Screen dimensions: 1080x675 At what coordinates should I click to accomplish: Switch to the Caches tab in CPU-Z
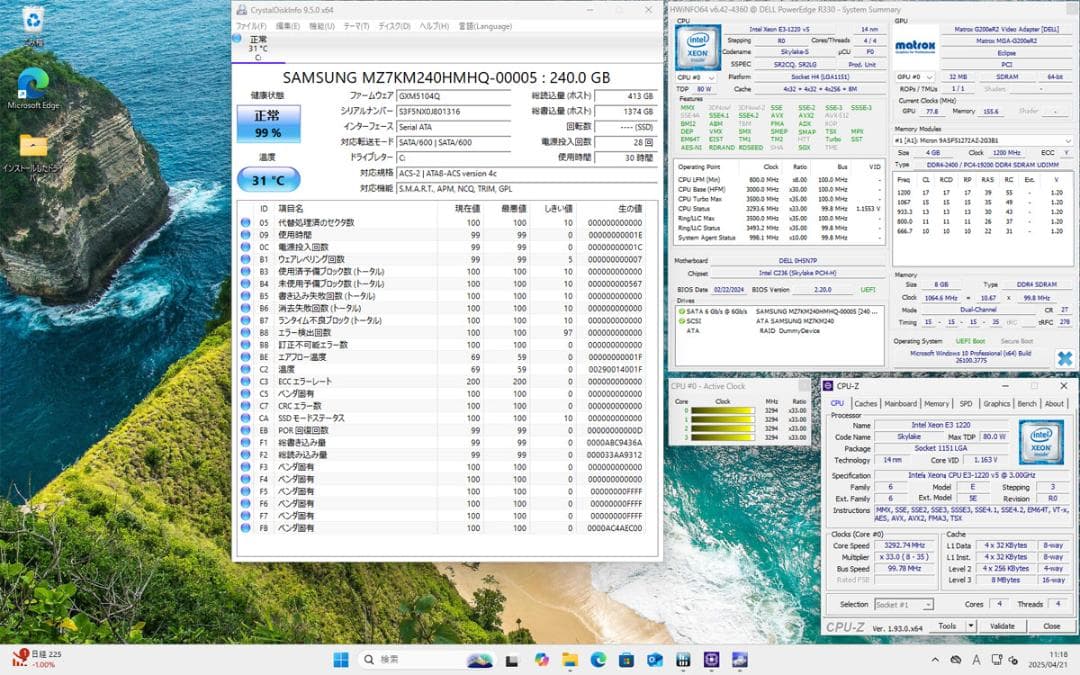[x=865, y=403]
